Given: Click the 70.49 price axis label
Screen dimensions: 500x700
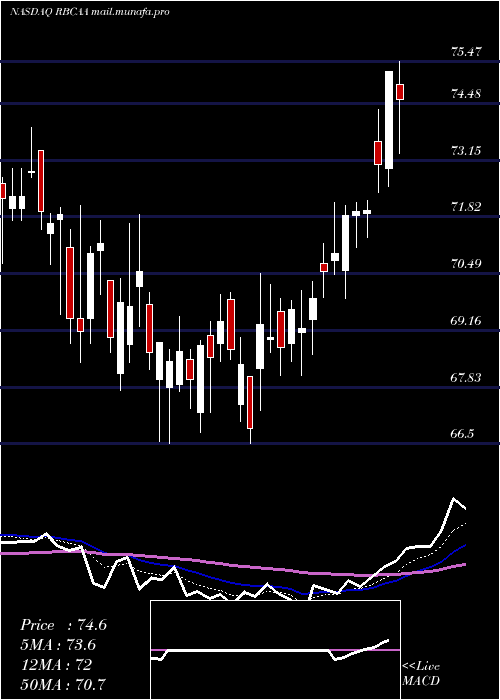Looking at the screenshot, I should (466, 264).
